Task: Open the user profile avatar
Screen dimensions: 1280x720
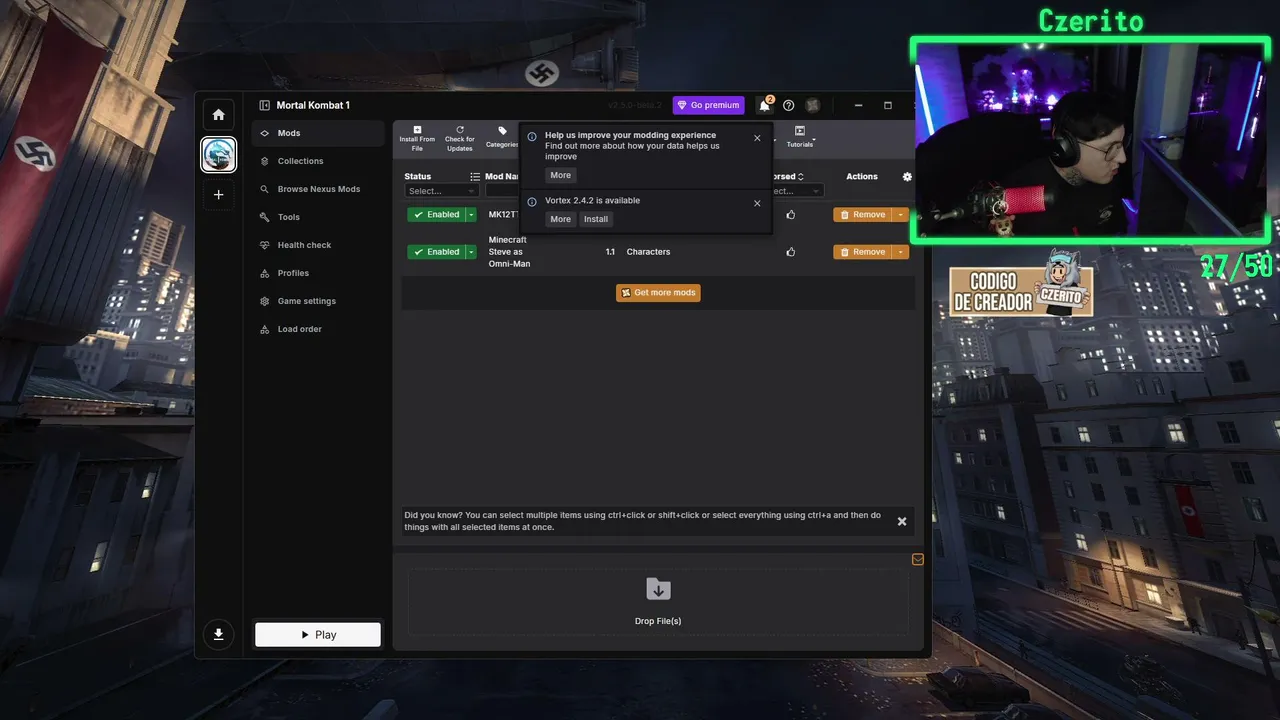Action: click(x=813, y=105)
